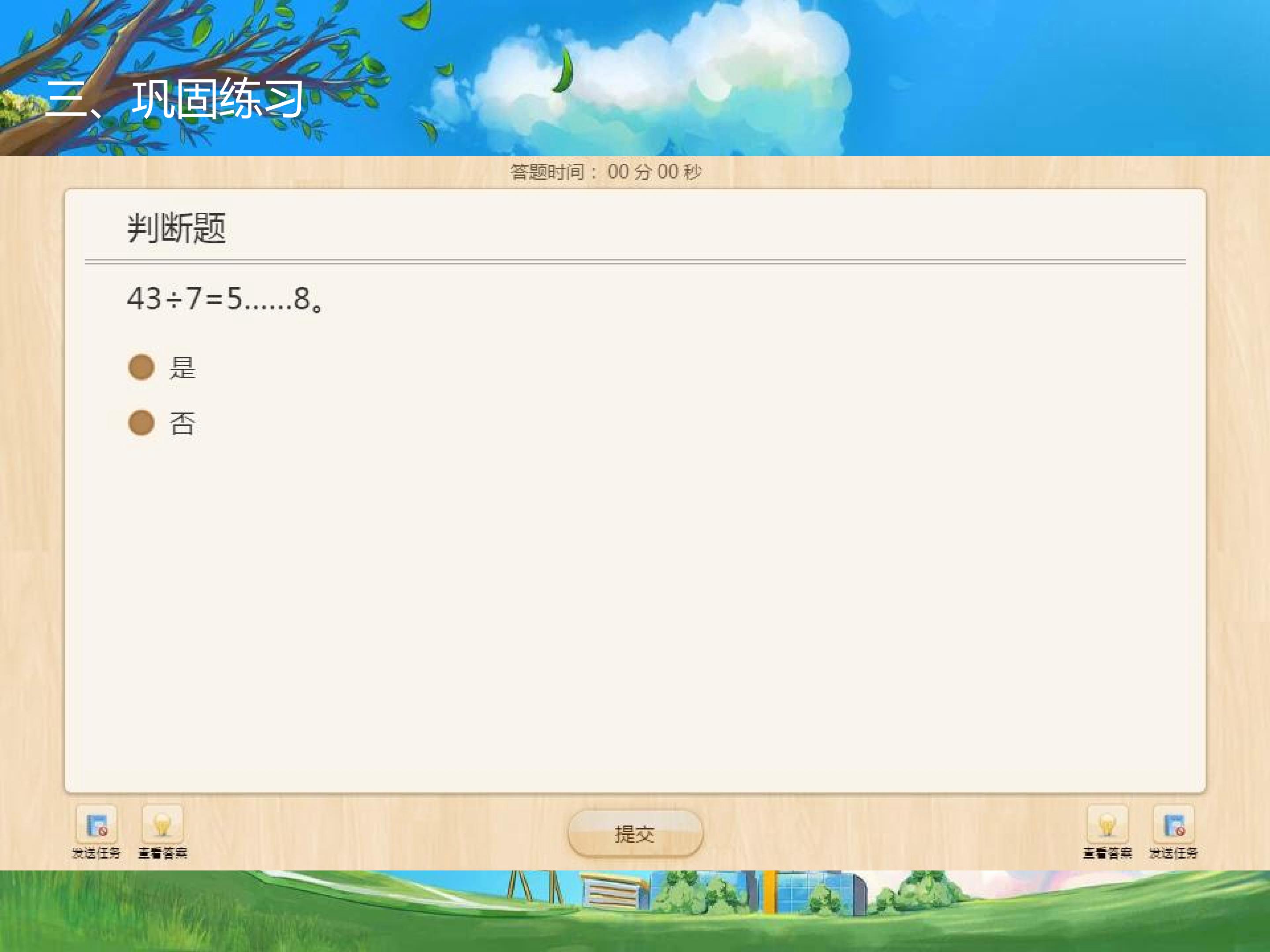Click the right 发送任务 icon
The image size is (1270, 952).
coord(1173,825)
